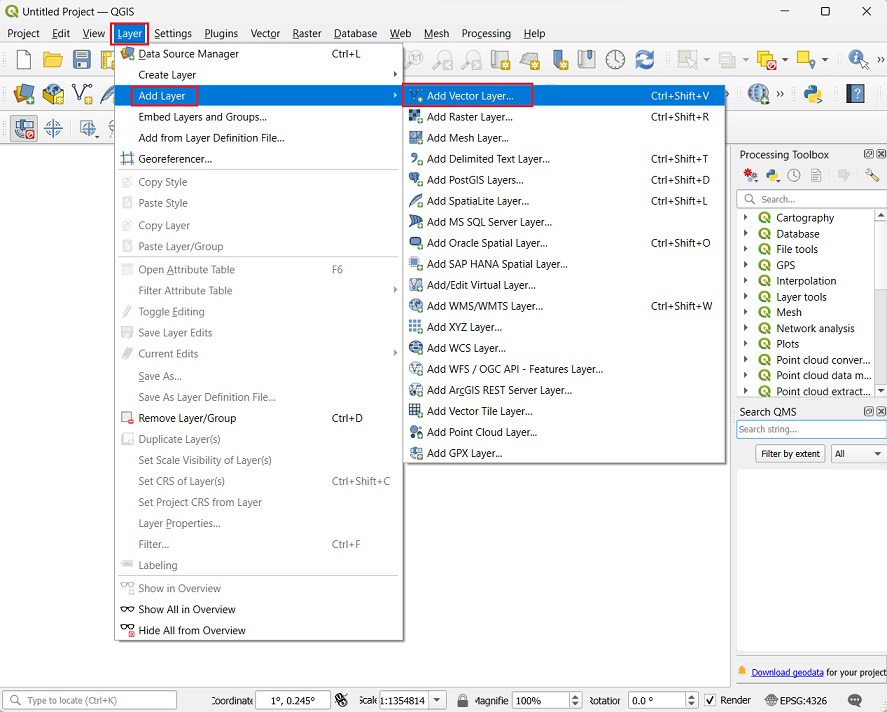Expand the Cartography toolbox group
The image size is (887, 712).
click(x=746, y=218)
